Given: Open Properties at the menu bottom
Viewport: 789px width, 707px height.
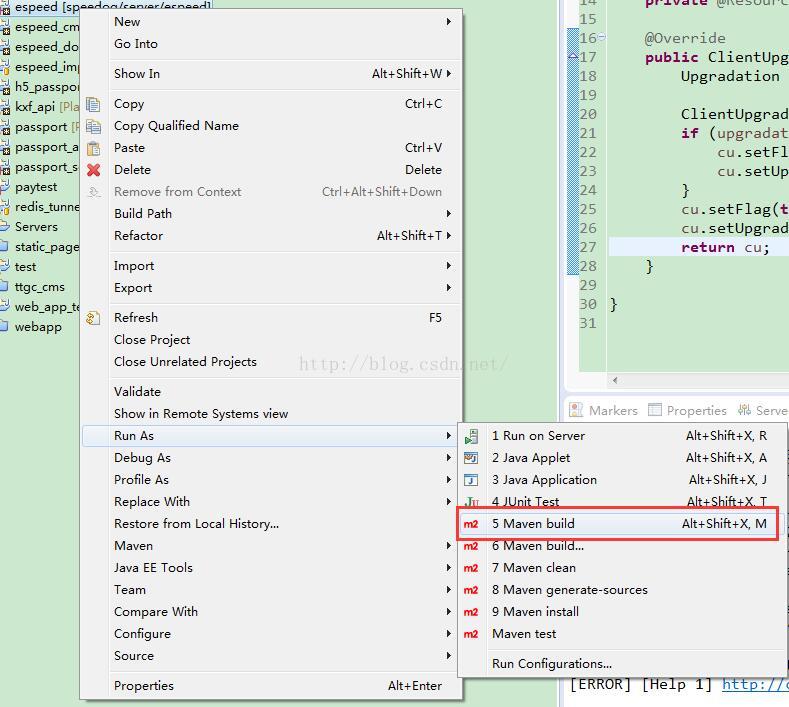Looking at the screenshot, I should [x=272, y=686].
